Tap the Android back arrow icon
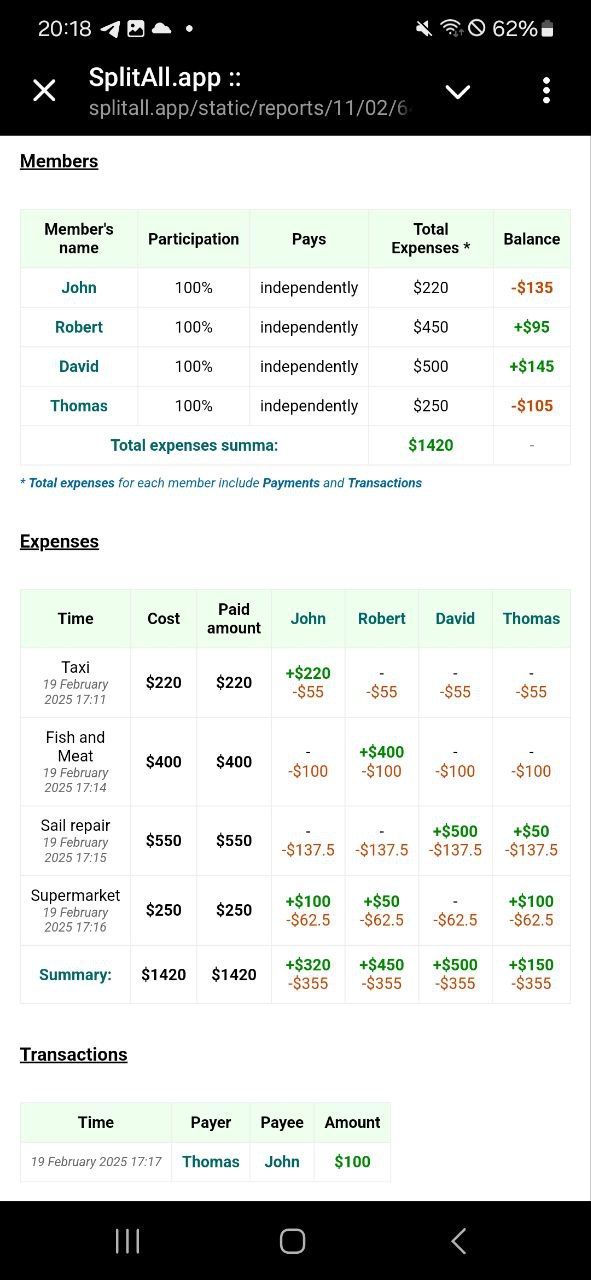The width and height of the screenshot is (591, 1280). [458, 1241]
